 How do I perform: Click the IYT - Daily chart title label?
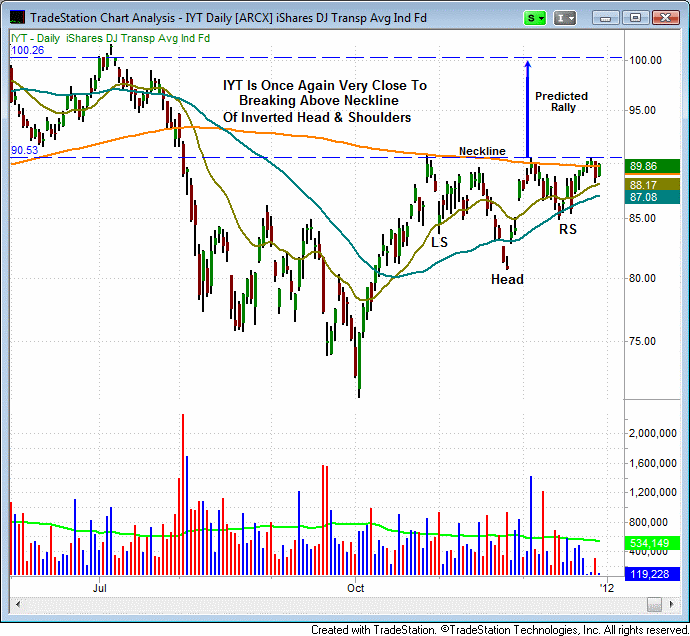110,38
